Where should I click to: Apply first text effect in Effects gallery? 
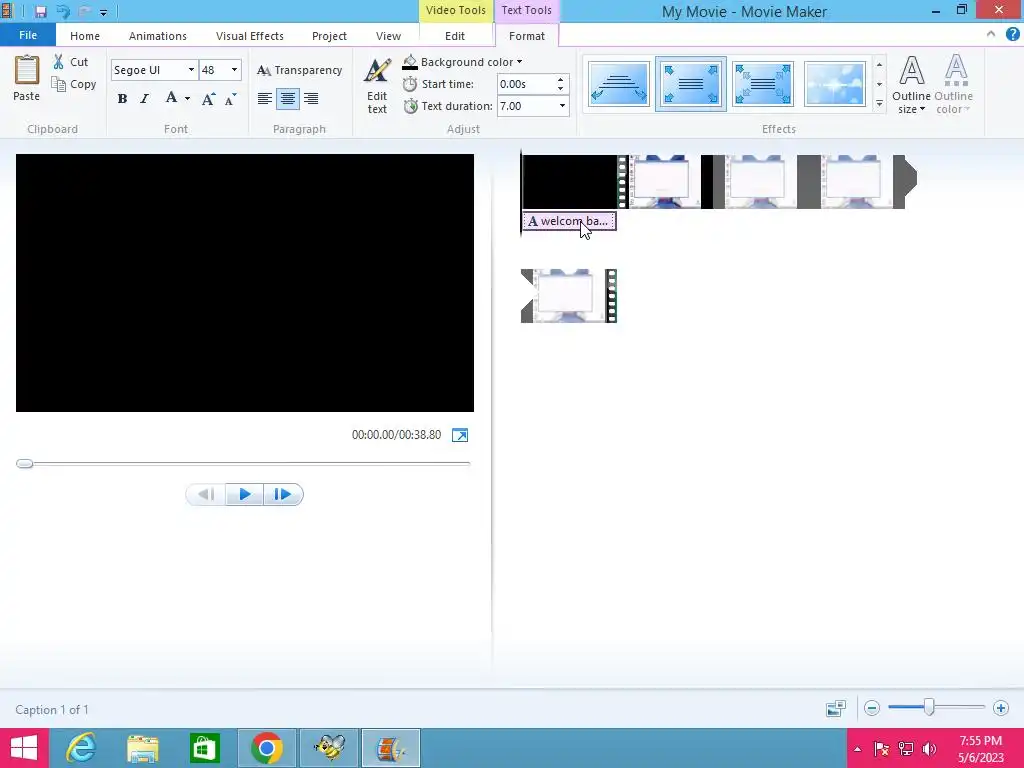click(x=618, y=84)
